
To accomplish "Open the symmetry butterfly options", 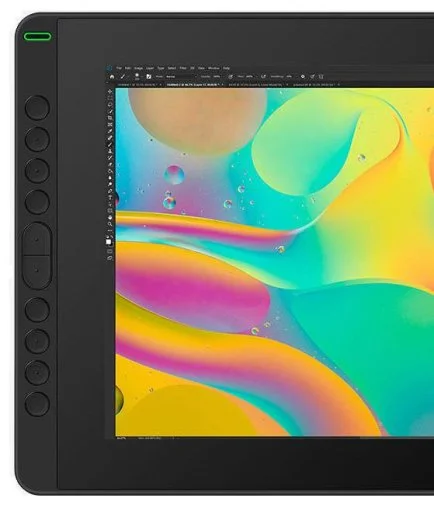I will tap(321, 77).
